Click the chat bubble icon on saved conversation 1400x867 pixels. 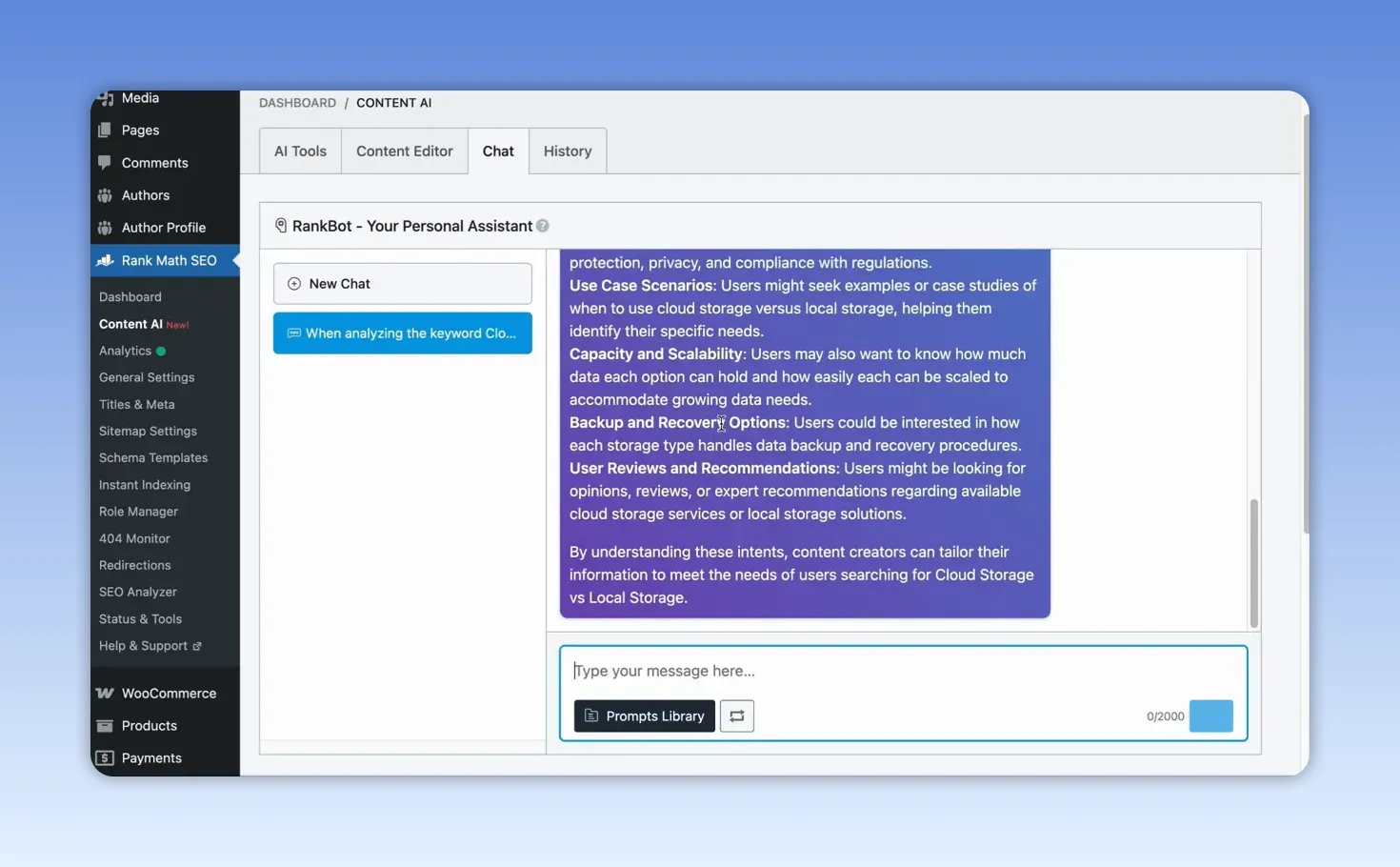pyautogui.click(x=294, y=333)
